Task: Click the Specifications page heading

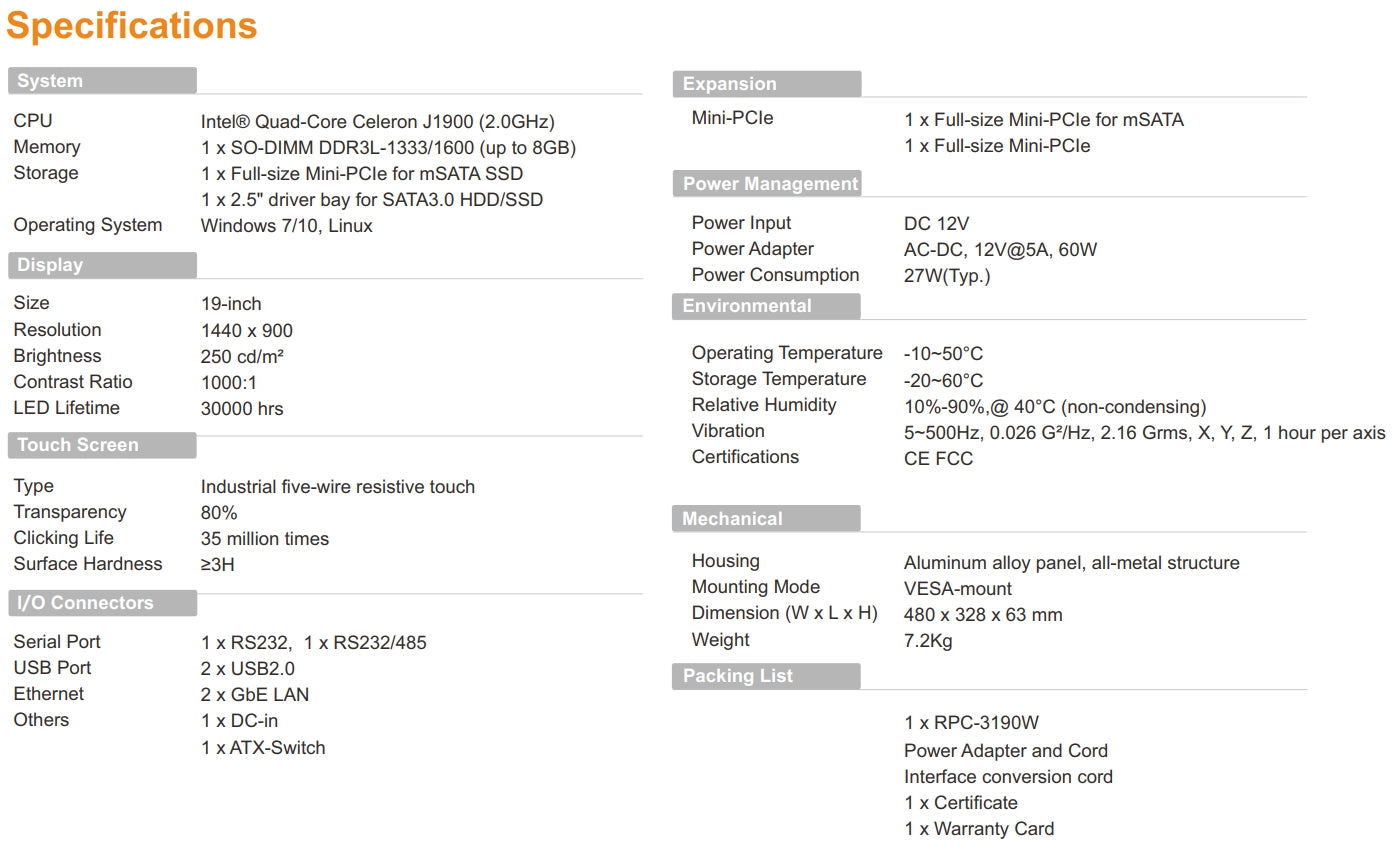Action: point(132,26)
